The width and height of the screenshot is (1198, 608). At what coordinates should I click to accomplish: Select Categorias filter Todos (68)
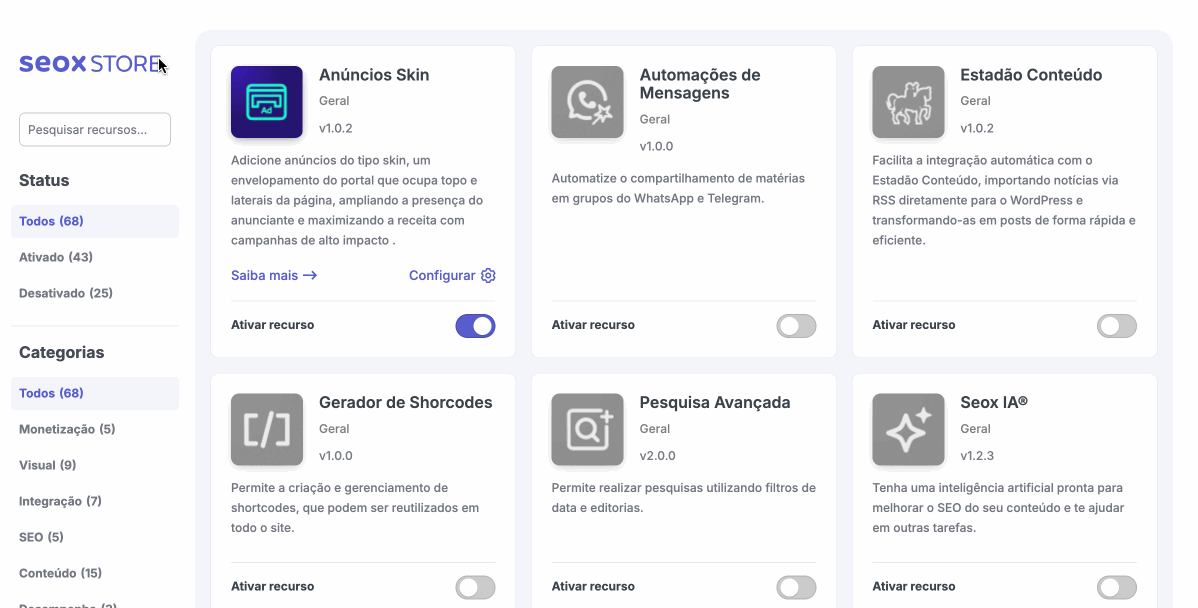tap(95, 393)
